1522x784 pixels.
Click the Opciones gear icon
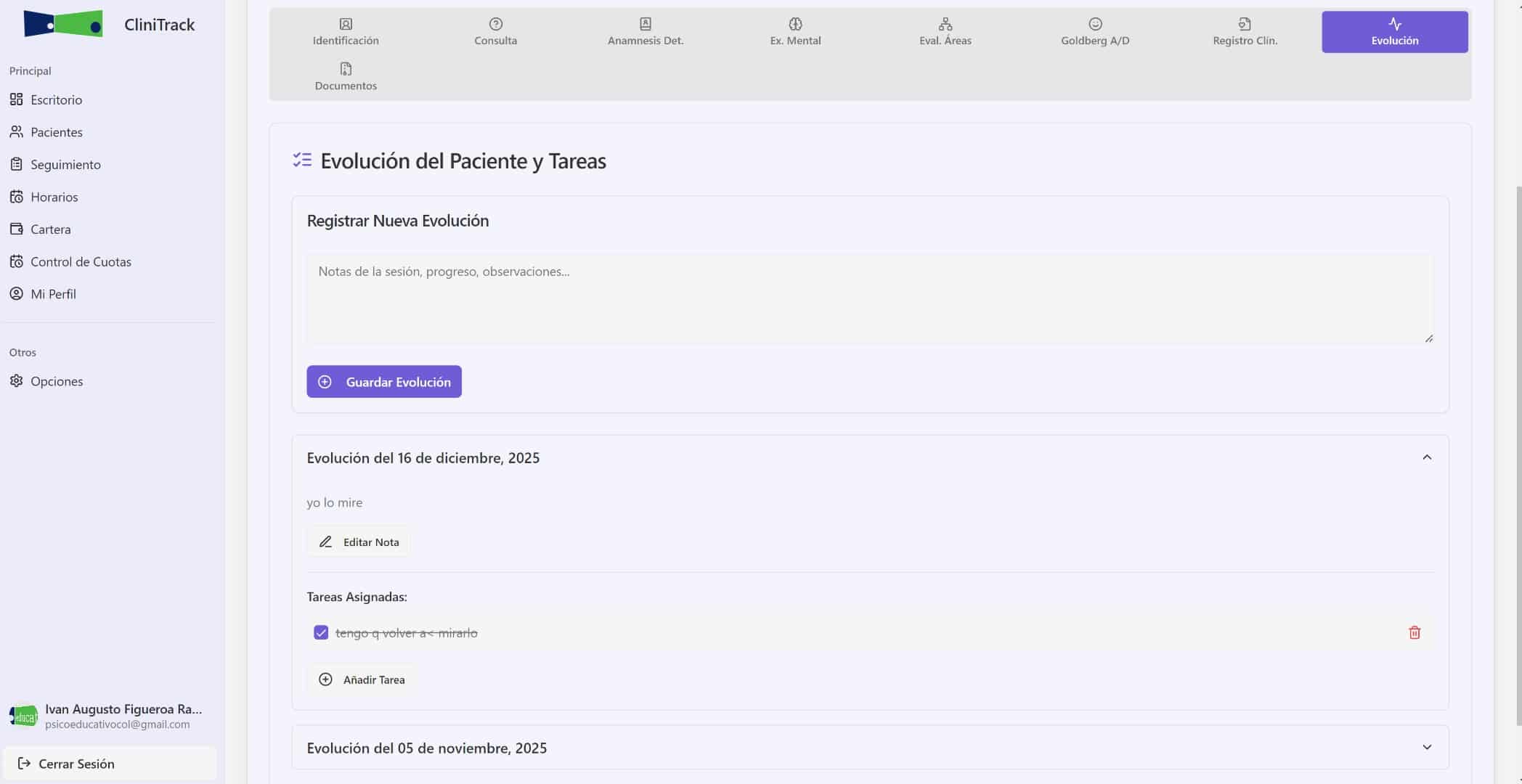16,381
